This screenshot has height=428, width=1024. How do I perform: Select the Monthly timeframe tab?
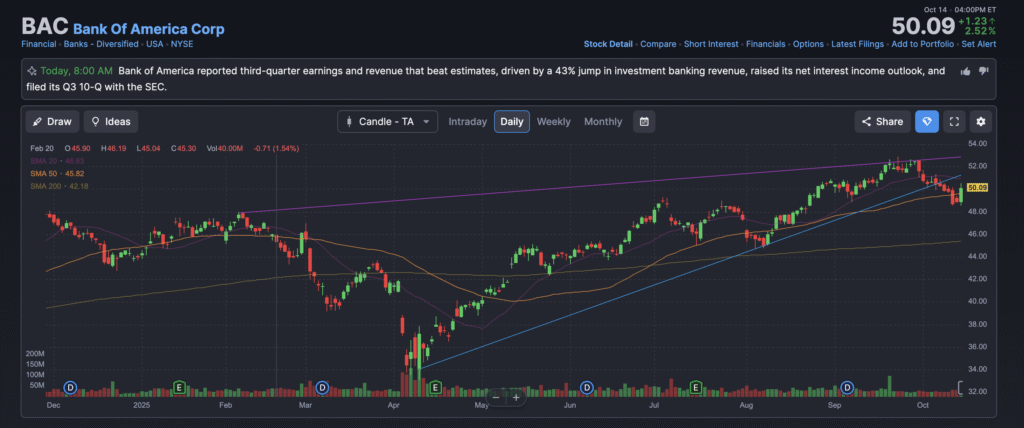pos(602,122)
